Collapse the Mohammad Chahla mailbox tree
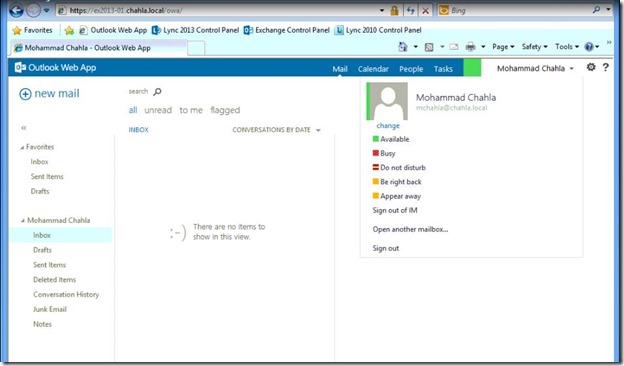This screenshot has width=624, height=366. (23, 220)
